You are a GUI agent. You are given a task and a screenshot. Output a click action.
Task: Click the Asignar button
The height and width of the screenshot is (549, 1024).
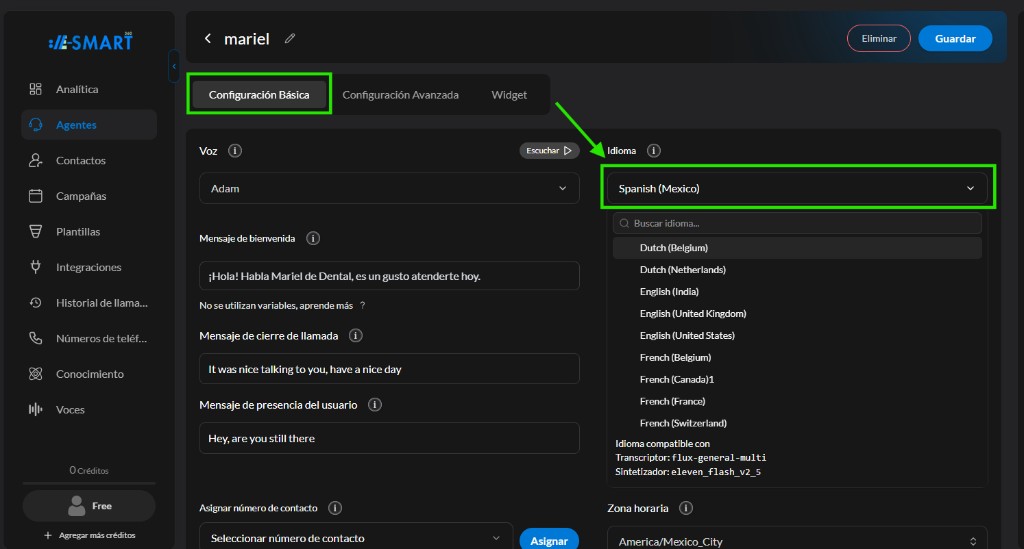point(549,541)
